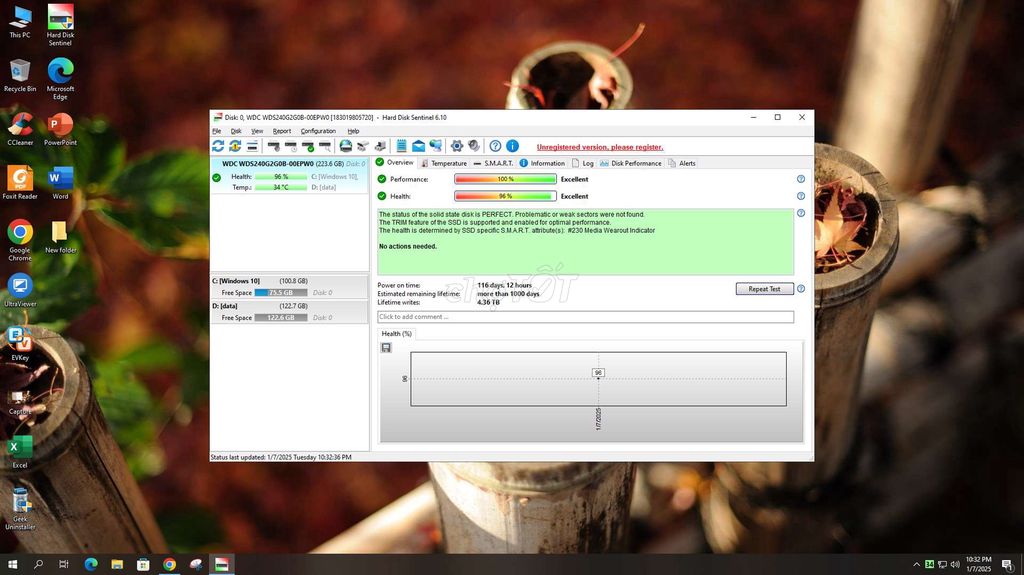Click the speaker sound toolbar icon
The width and height of the screenshot is (1024, 575).
pyautogui.click(x=474, y=146)
